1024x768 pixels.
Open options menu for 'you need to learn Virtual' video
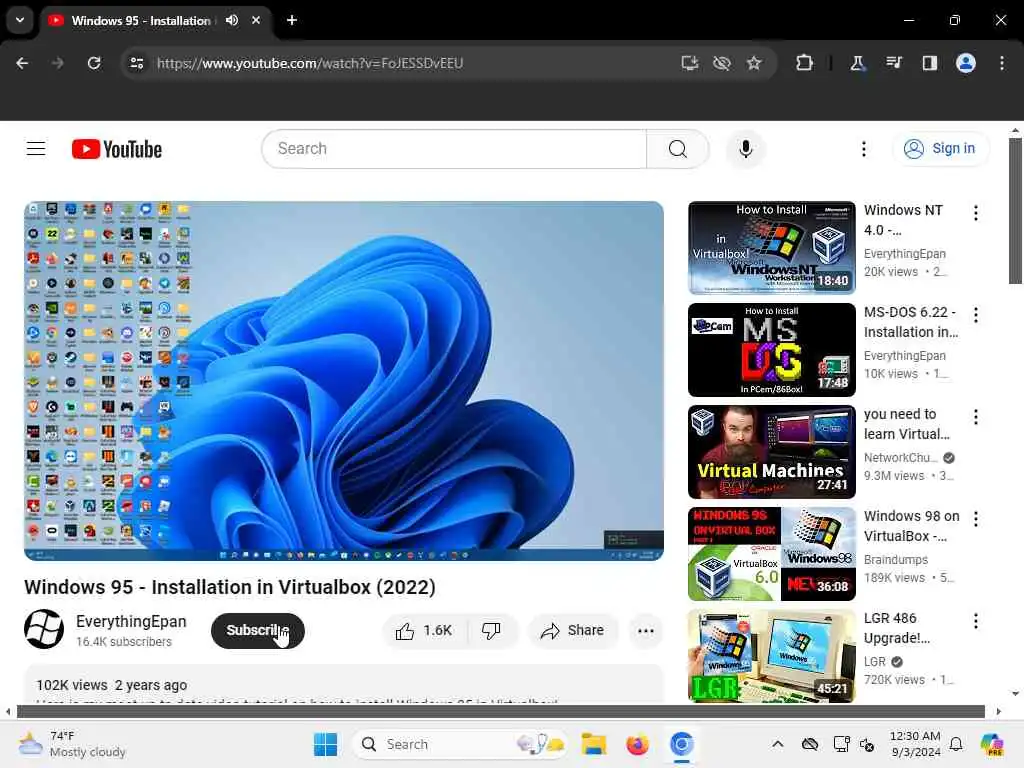click(x=976, y=417)
